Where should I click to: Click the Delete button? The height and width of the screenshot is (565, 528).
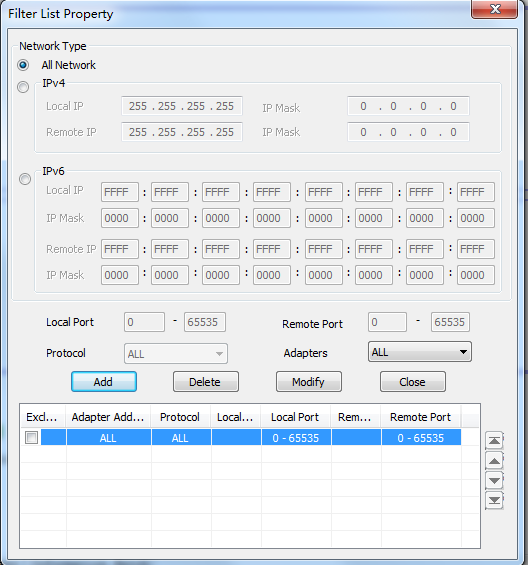(x=206, y=382)
